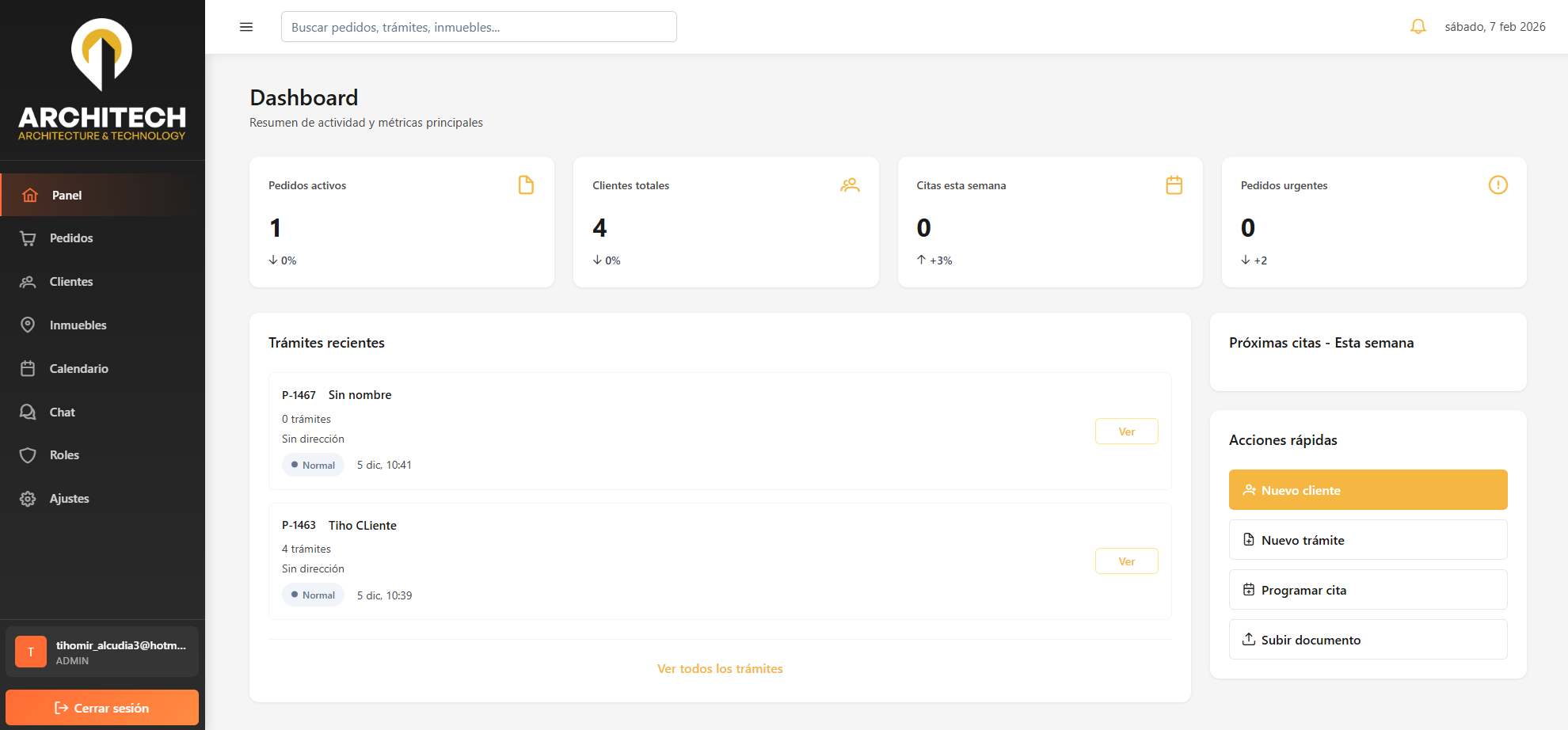The height and width of the screenshot is (730, 1568).
Task: Click the Pedidos urgentes alert icon
Action: click(x=1498, y=185)
